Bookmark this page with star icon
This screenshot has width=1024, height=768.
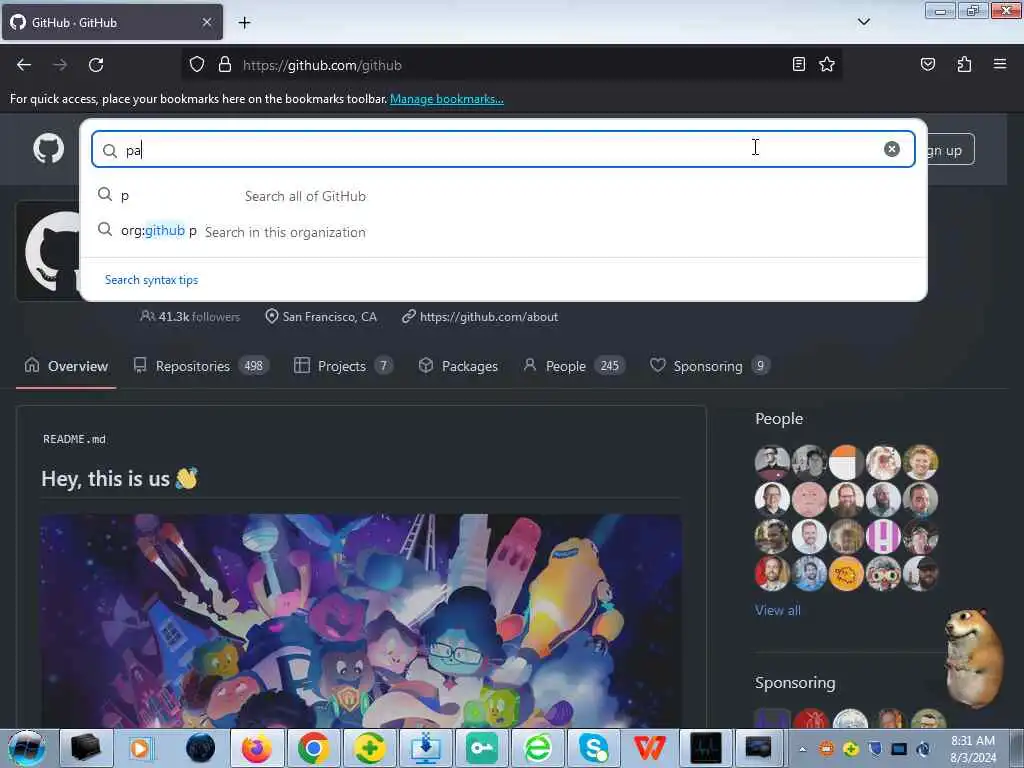(827, 64)
